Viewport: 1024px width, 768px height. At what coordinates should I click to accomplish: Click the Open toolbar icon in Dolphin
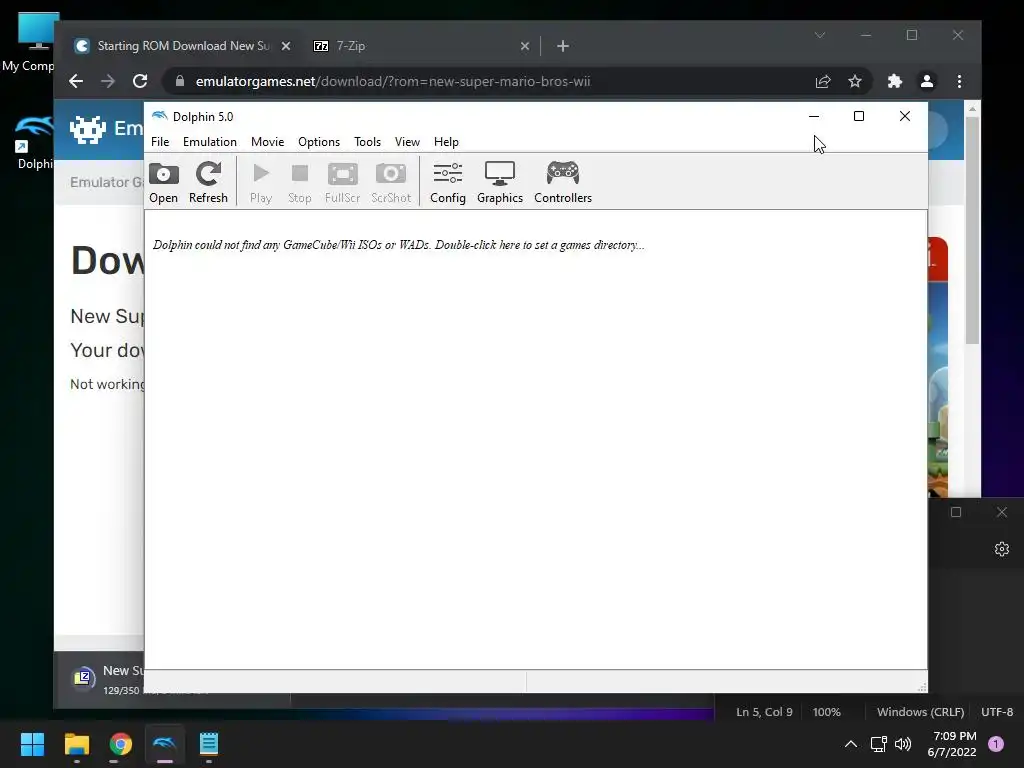[163, 182]
